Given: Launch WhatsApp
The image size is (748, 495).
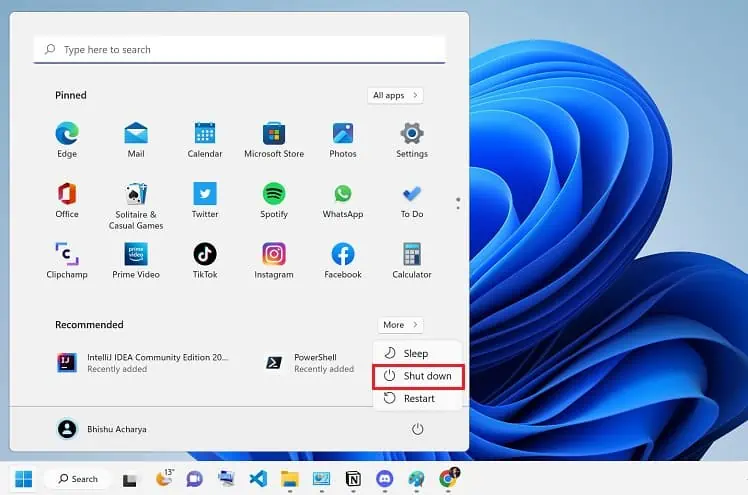Looking at the screenshot, I should coord(343,200).
